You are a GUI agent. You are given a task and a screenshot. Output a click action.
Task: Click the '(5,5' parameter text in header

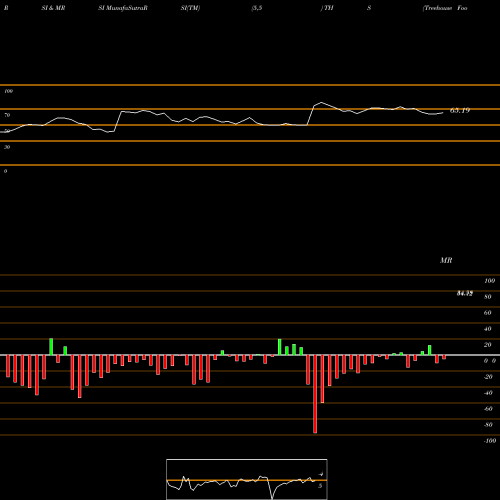coord(257,8)
